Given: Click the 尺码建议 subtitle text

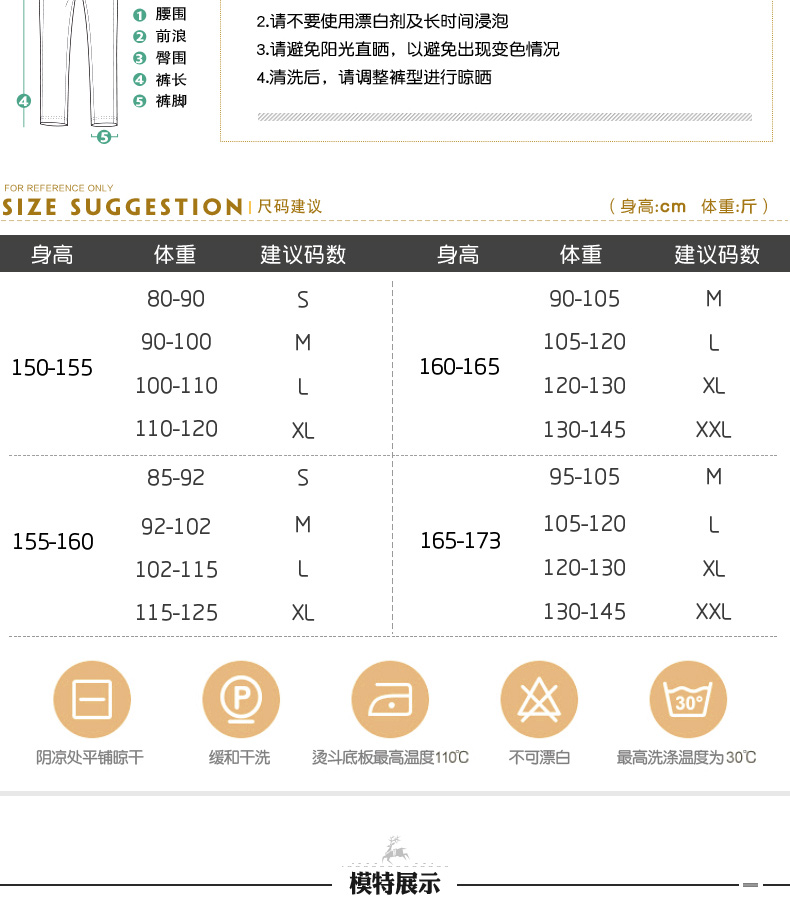Looking at the screenshot, I should coord(290,207).
